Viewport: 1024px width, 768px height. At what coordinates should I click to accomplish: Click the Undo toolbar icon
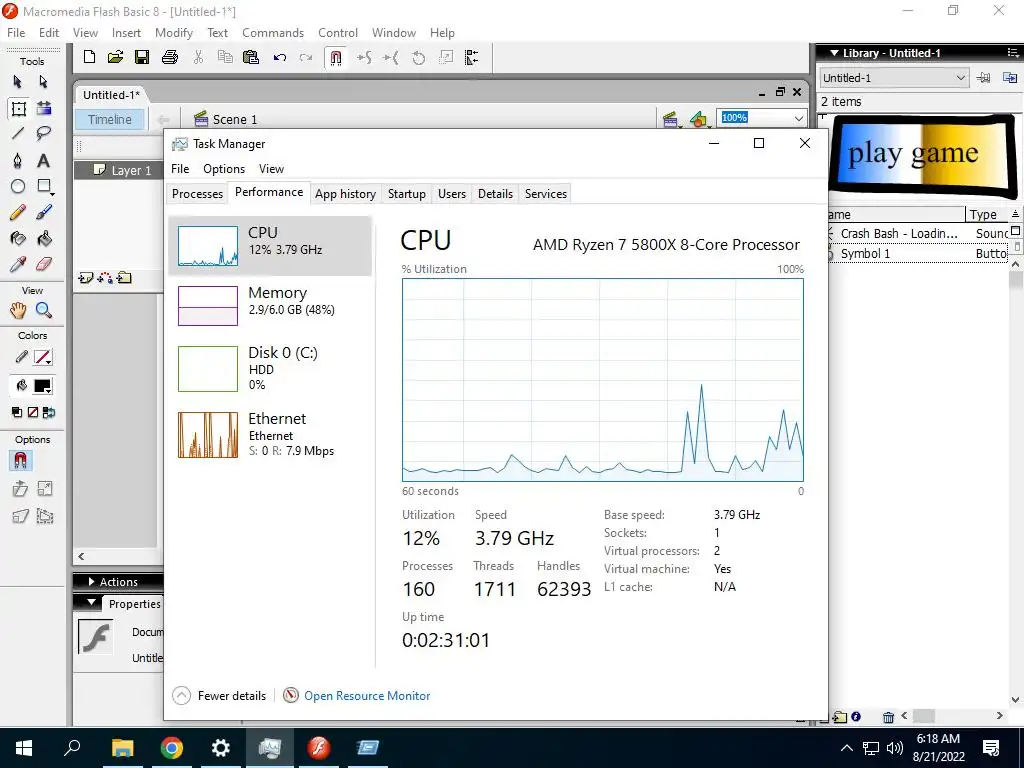280,57
